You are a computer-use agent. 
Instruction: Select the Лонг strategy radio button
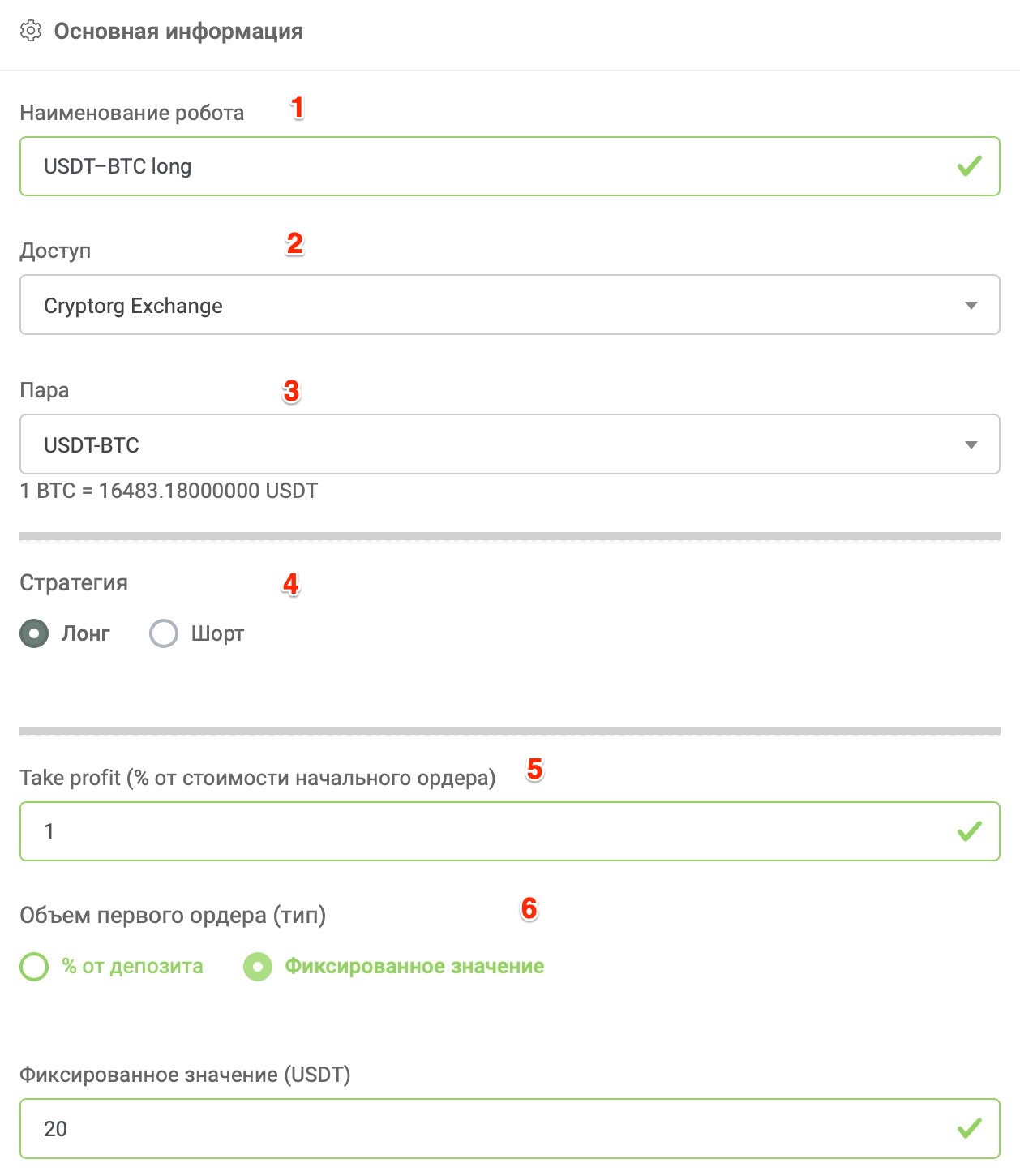click(35, 633)
